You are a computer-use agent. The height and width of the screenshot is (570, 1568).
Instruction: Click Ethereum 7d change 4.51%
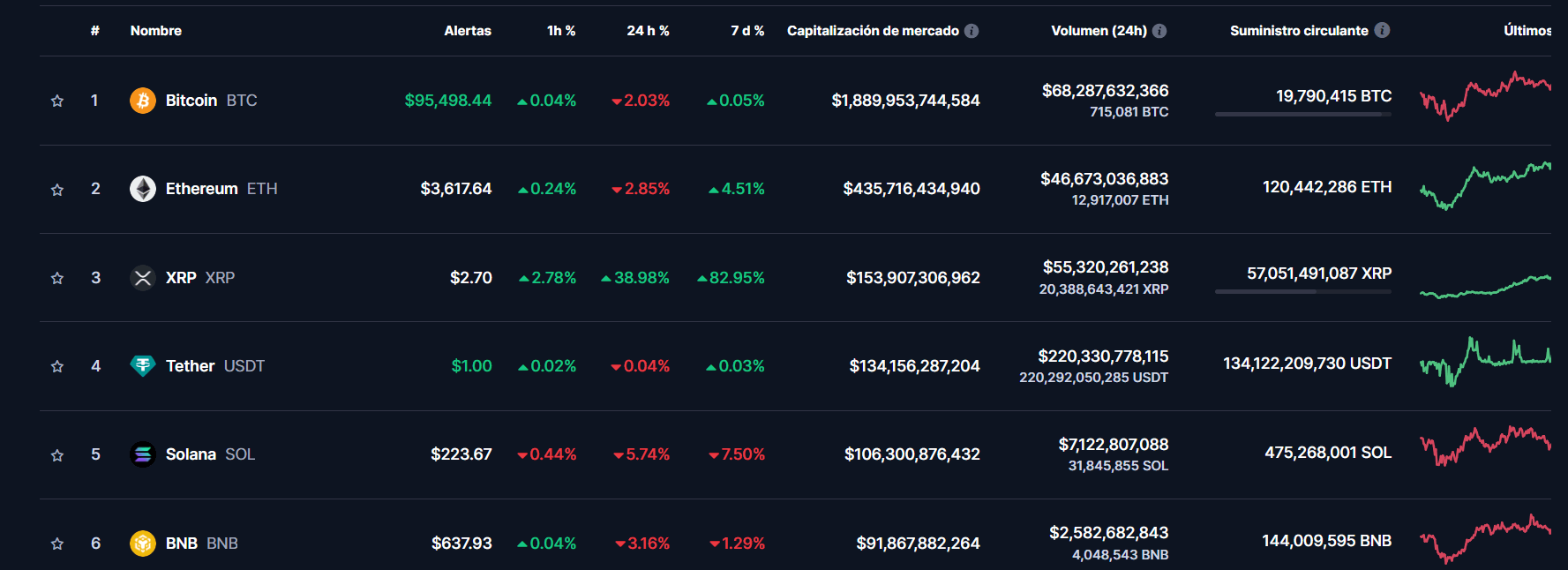point(737,189)
